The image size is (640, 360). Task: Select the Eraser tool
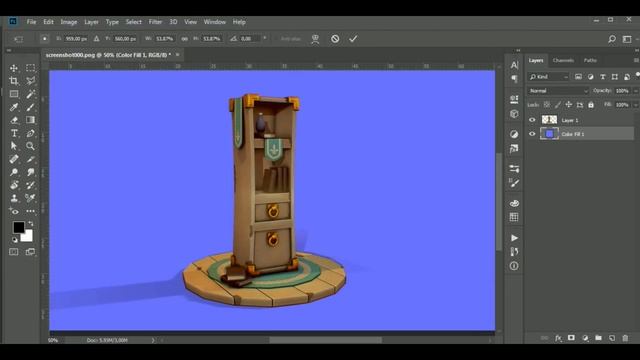(14, 120)
